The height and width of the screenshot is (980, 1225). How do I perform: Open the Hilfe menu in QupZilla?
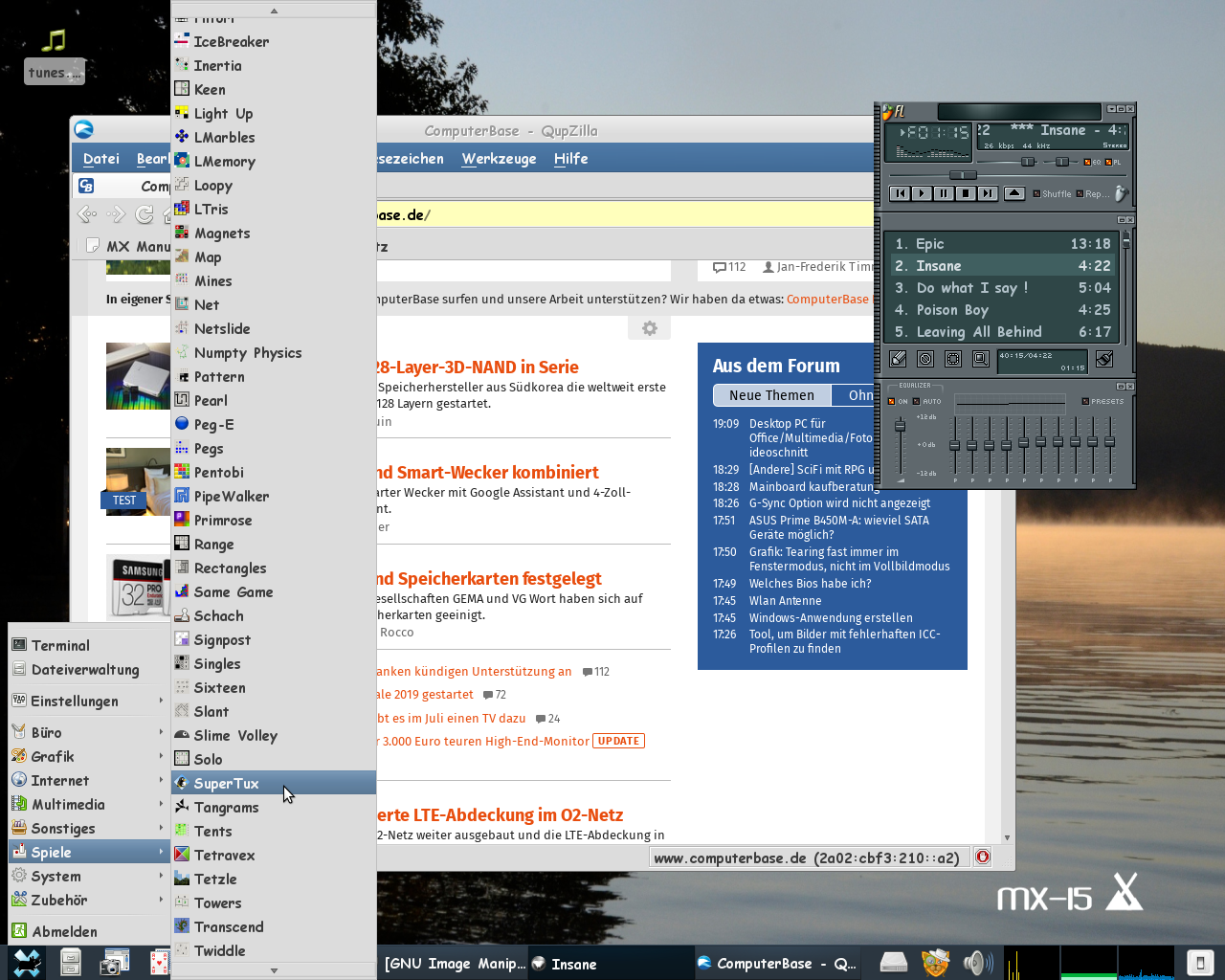click(570, 159)
